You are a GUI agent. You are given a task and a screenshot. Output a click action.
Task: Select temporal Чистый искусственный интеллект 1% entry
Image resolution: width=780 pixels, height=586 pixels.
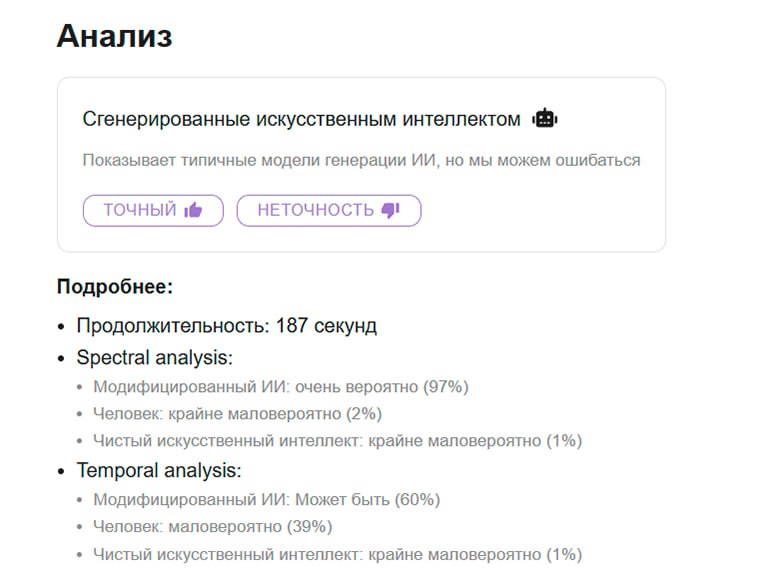click(337, 554)
